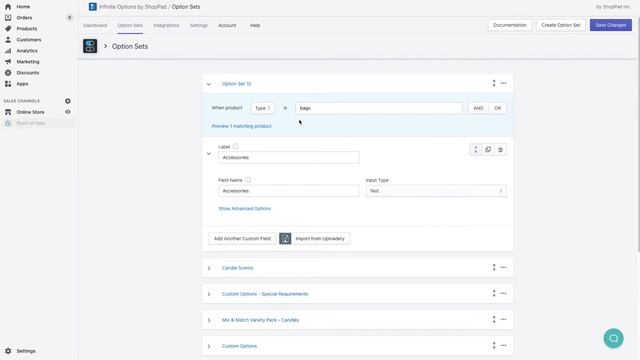The image size is (640, 360).
Task: Click the reorder handle of Option Set 10
Action: tap(494, 83)
